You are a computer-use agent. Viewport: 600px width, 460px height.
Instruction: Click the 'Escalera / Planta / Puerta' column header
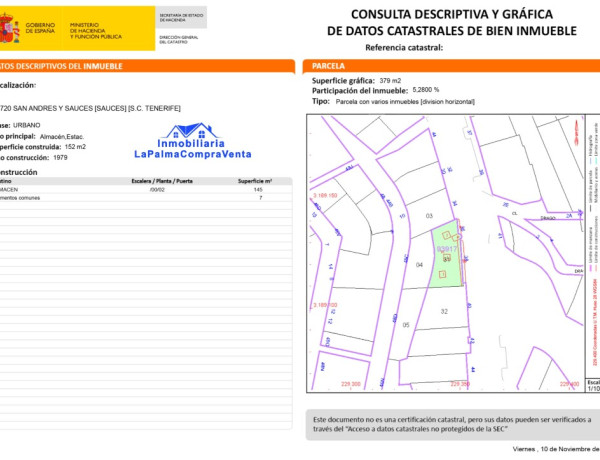[x=162, y=181]
